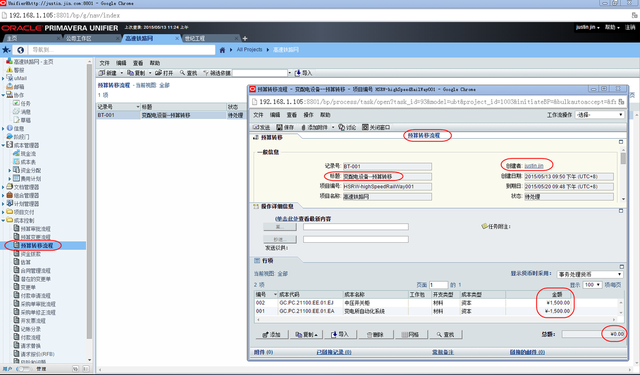Click 新建 new button in log toolbar
Screen dimensions: 640x375
coord(108,73)
